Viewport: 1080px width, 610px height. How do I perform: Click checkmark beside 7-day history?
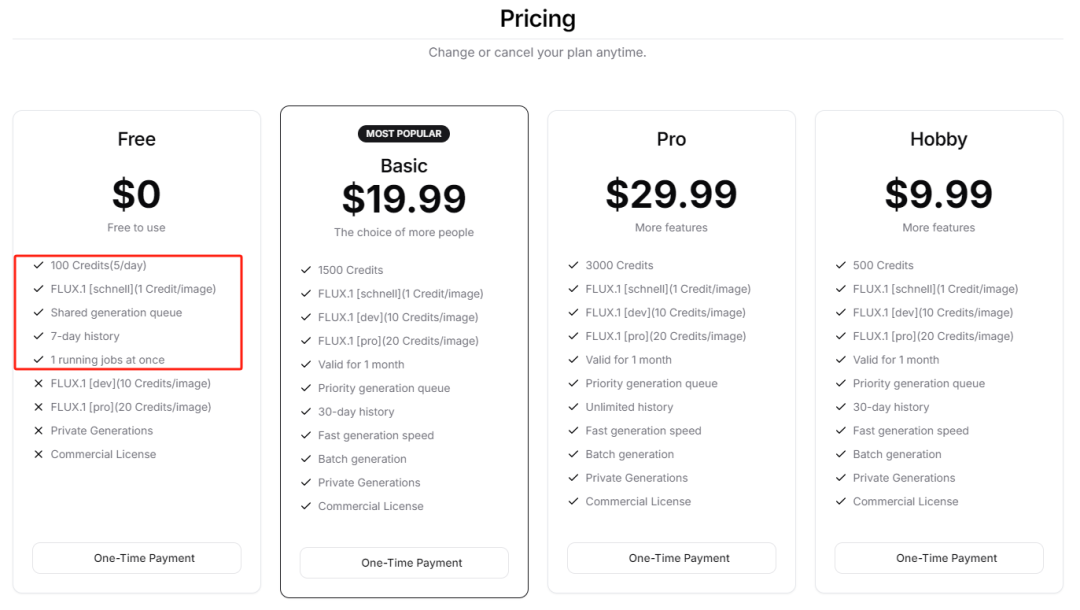point(39,336)
